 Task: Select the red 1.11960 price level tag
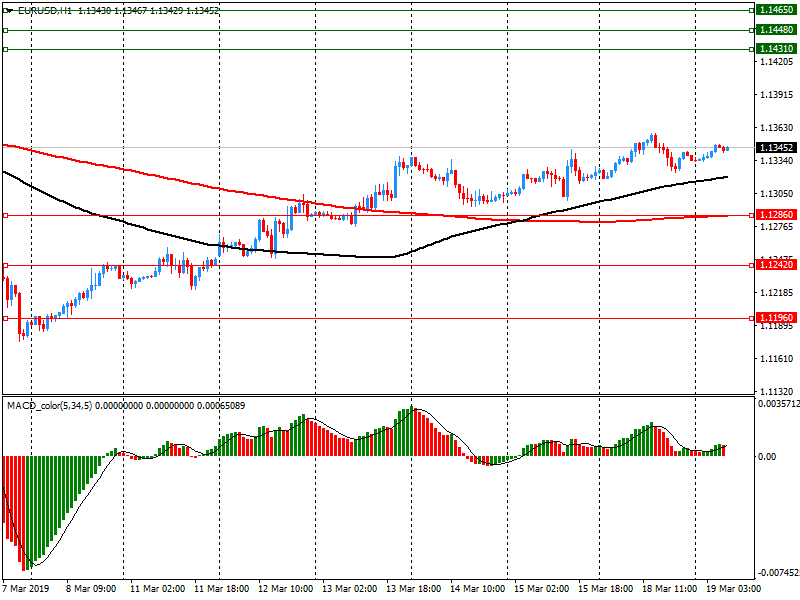(775, 318)
